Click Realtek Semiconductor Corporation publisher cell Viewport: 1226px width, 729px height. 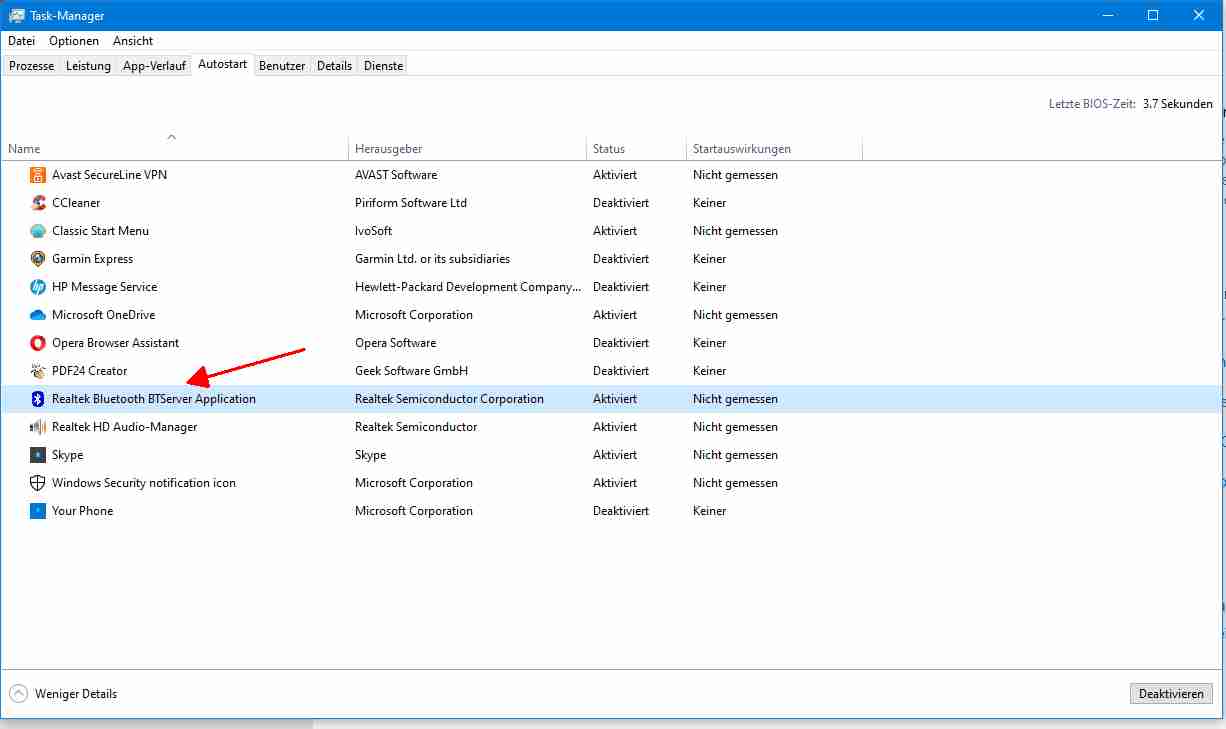[x=449, y=399]
